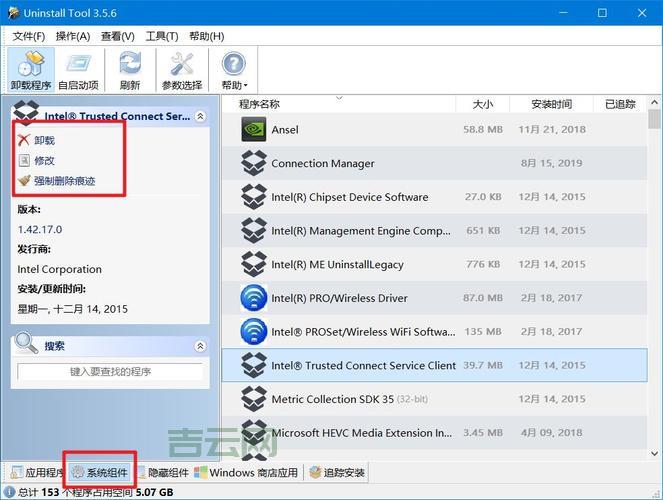The width and height of the screenshot is (663, 500).
Task: Select Intel(R) PRO/Wireless Driver entry
Action: 339,298
